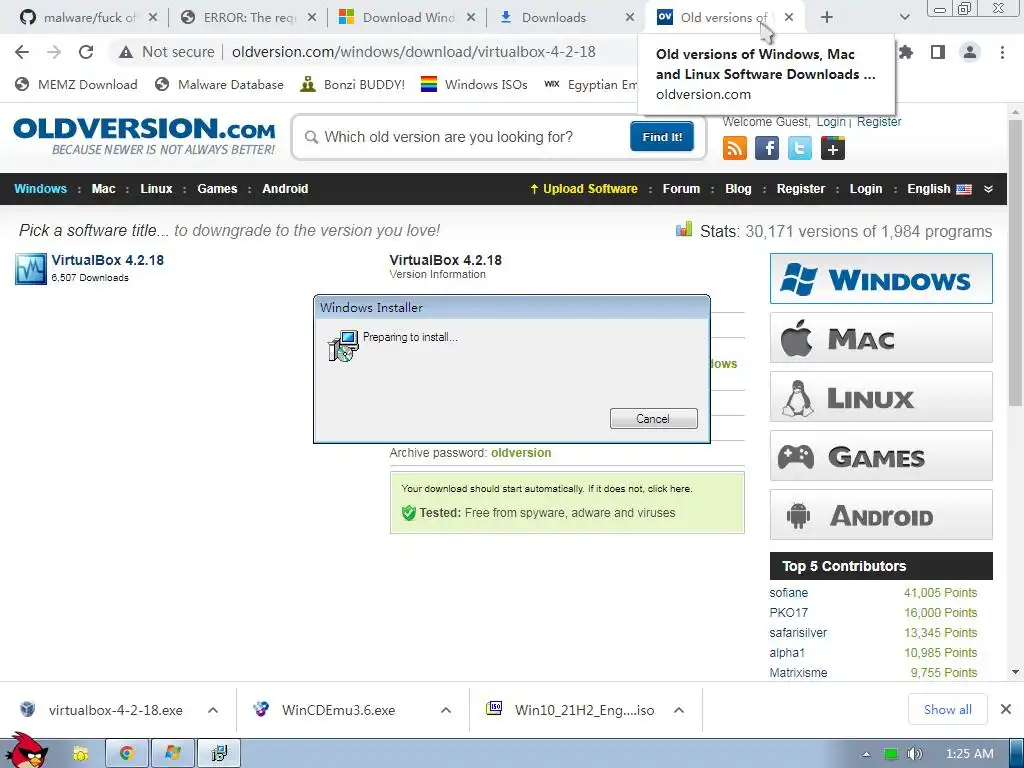This screenshot has width=1024, height=768.
Task: Open the tab search dropdown chevron
Action: point(904,18)
